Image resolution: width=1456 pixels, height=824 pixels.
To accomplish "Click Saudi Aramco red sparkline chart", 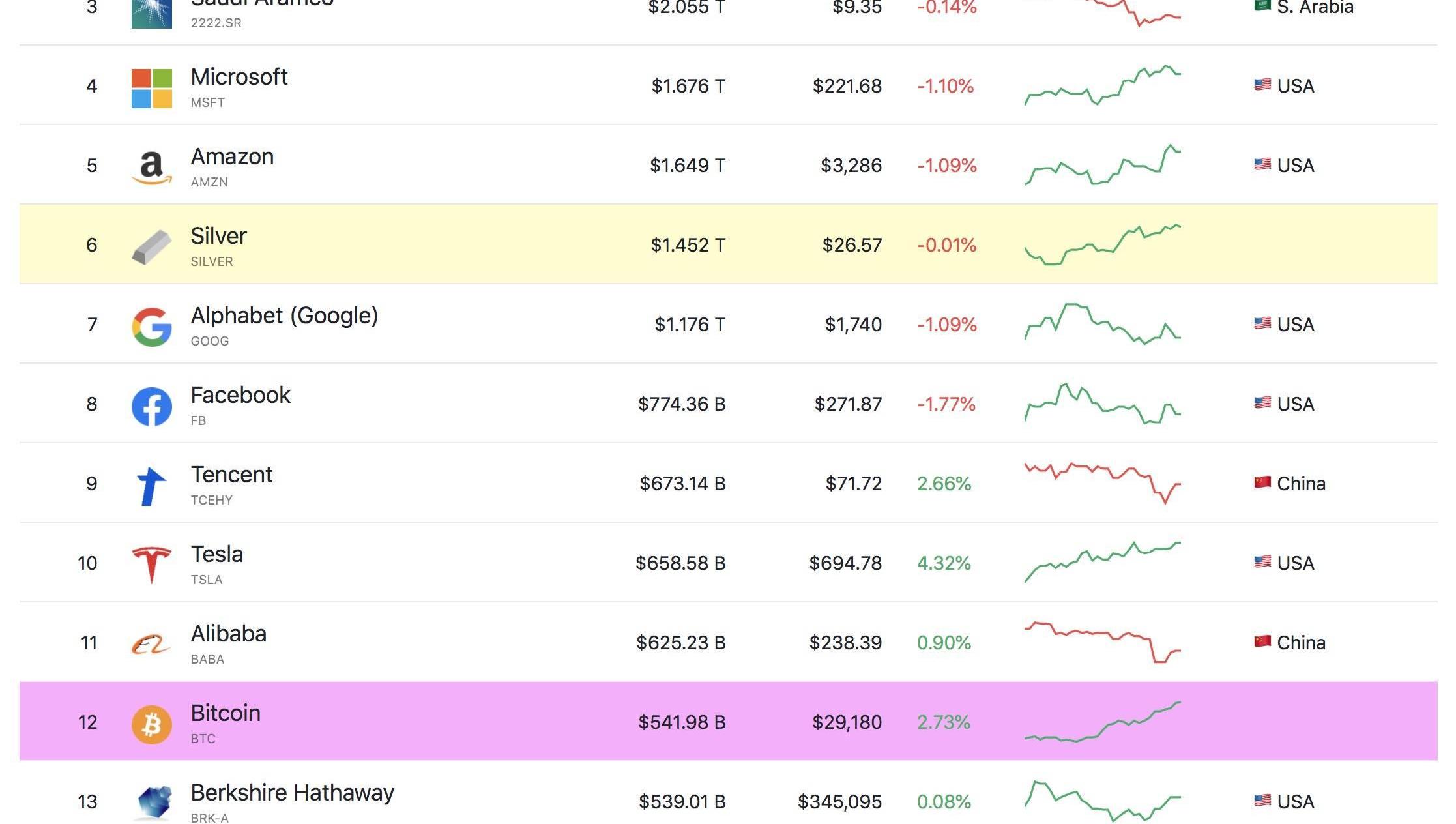I will click(x=1103, y=12).
